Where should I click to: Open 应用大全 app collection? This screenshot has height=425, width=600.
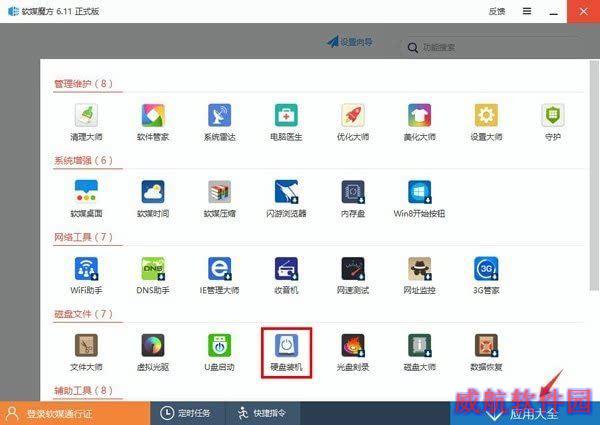pos(525,413)
